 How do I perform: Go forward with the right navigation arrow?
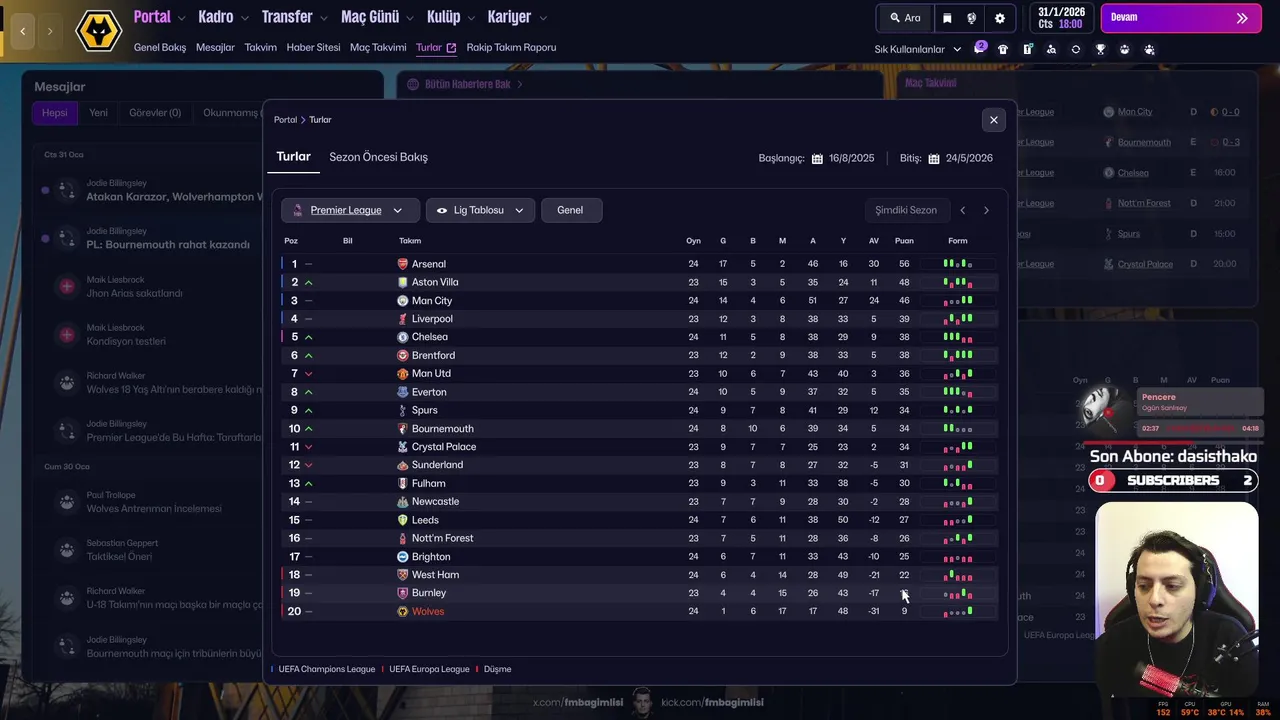click(50, 31)
